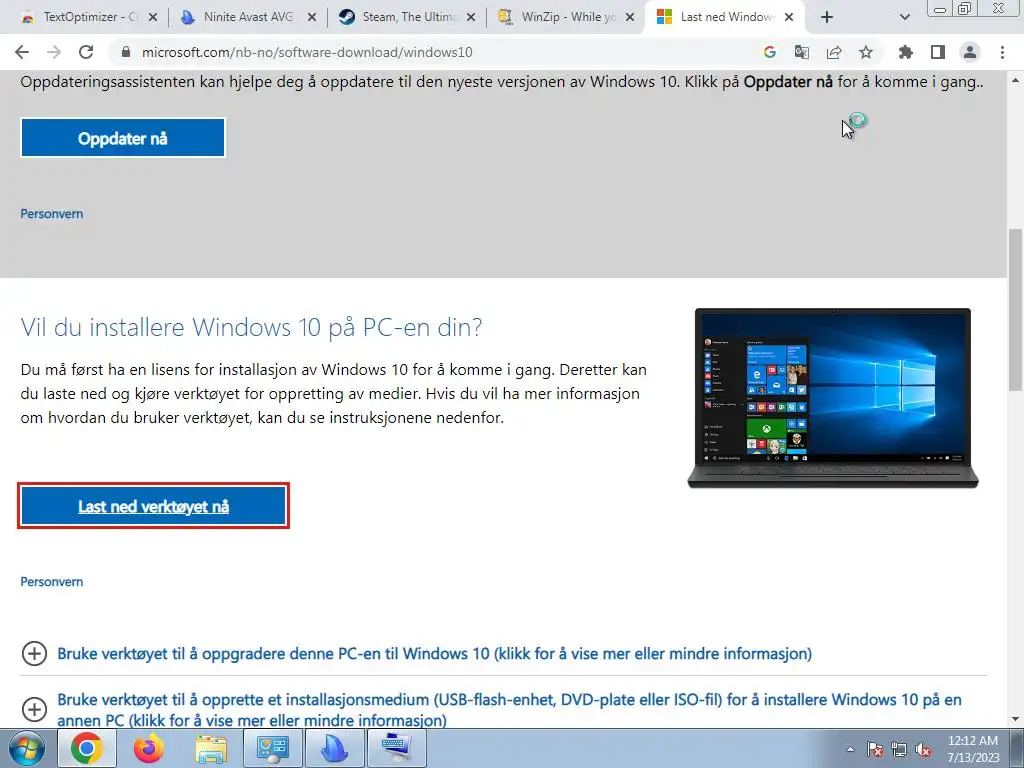View site security lock information
Screen dimensions: 1024x768
click(x=126, y=52)
